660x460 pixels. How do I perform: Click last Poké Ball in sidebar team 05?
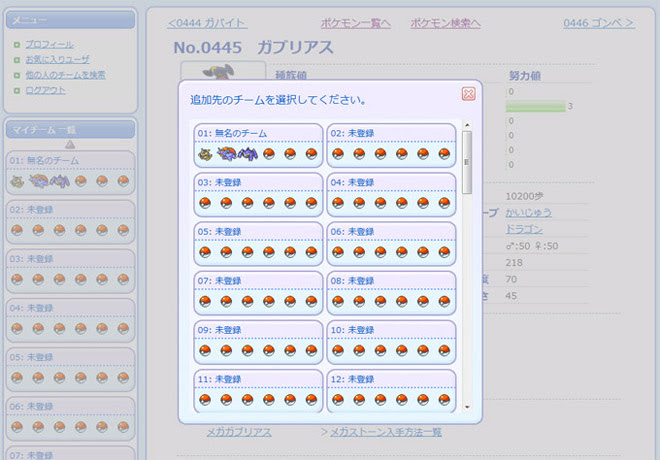click(123, 378)
